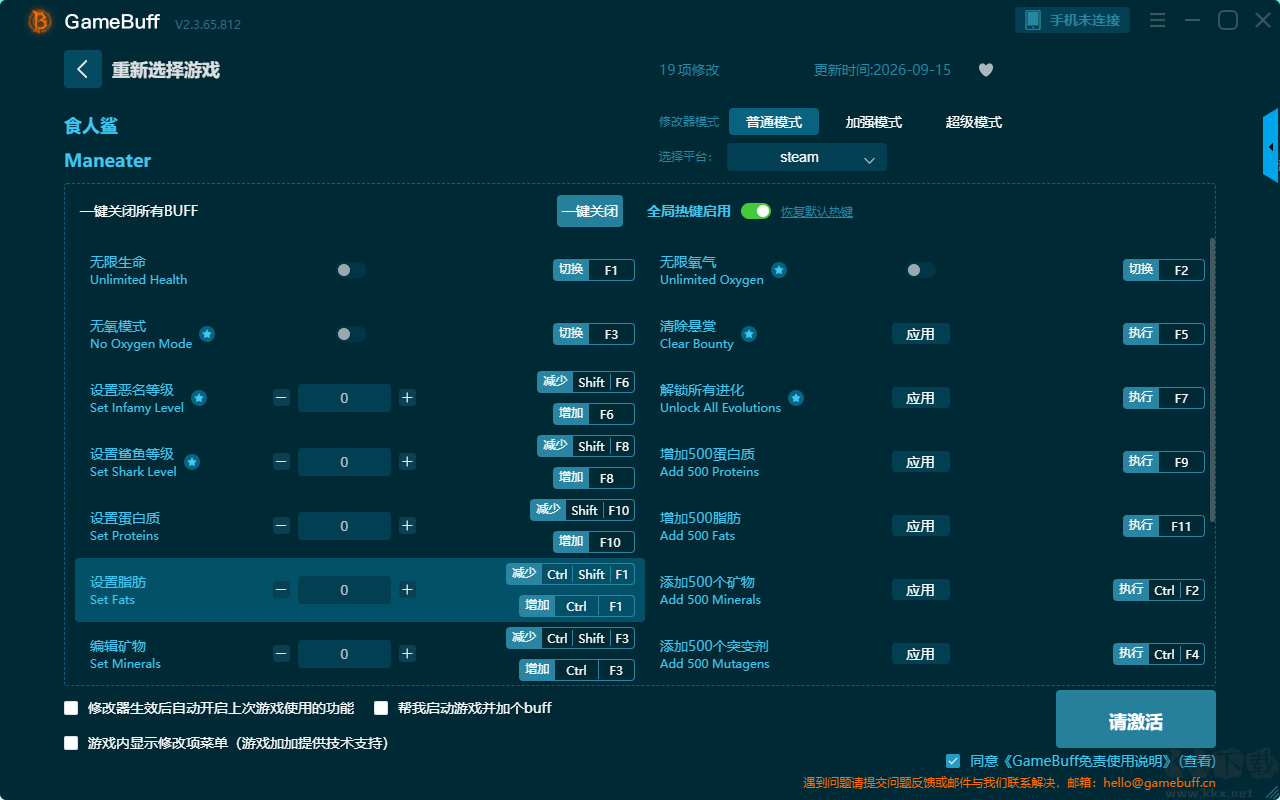The height and width of the screenshot is (800, 1280).
Task: Open the hamburger menu icon
Action: (1157, 20)
